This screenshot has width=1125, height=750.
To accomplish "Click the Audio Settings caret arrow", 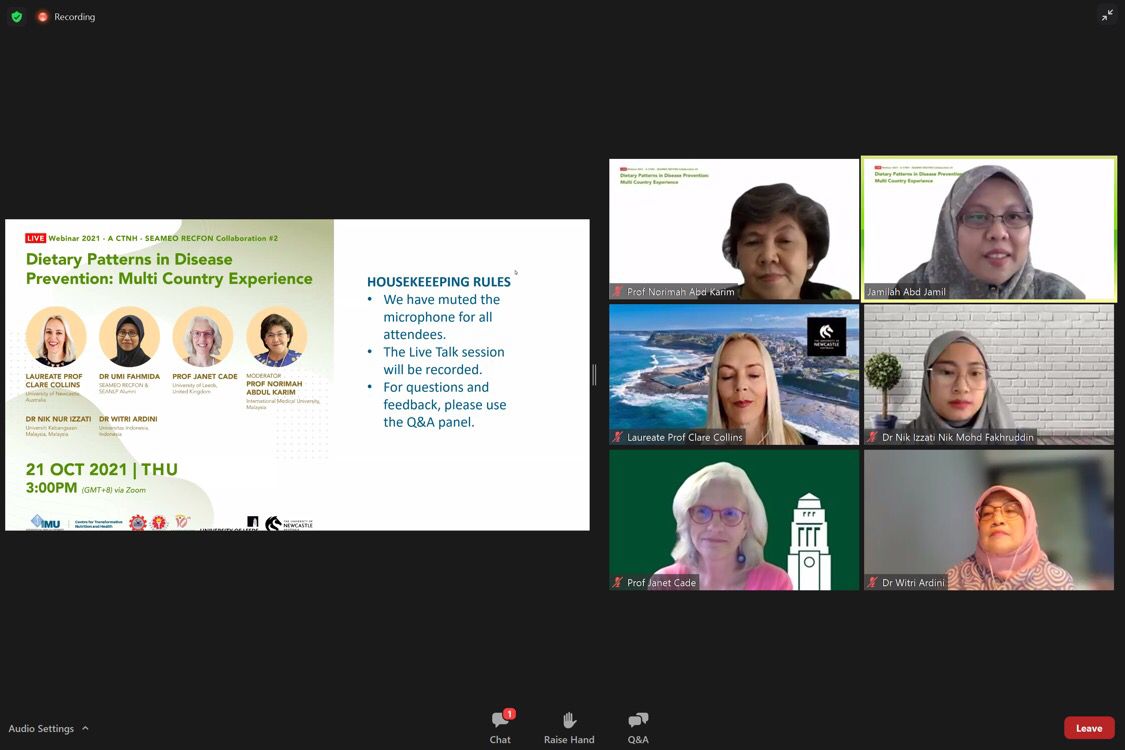I will pos(85,729).
